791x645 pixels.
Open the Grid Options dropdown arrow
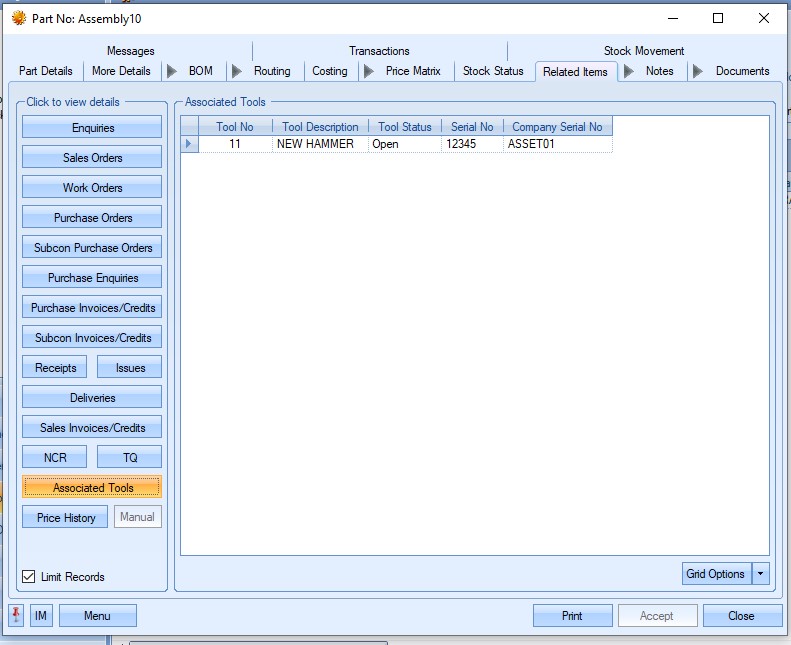pyautogui.click(x=760, y=574)
